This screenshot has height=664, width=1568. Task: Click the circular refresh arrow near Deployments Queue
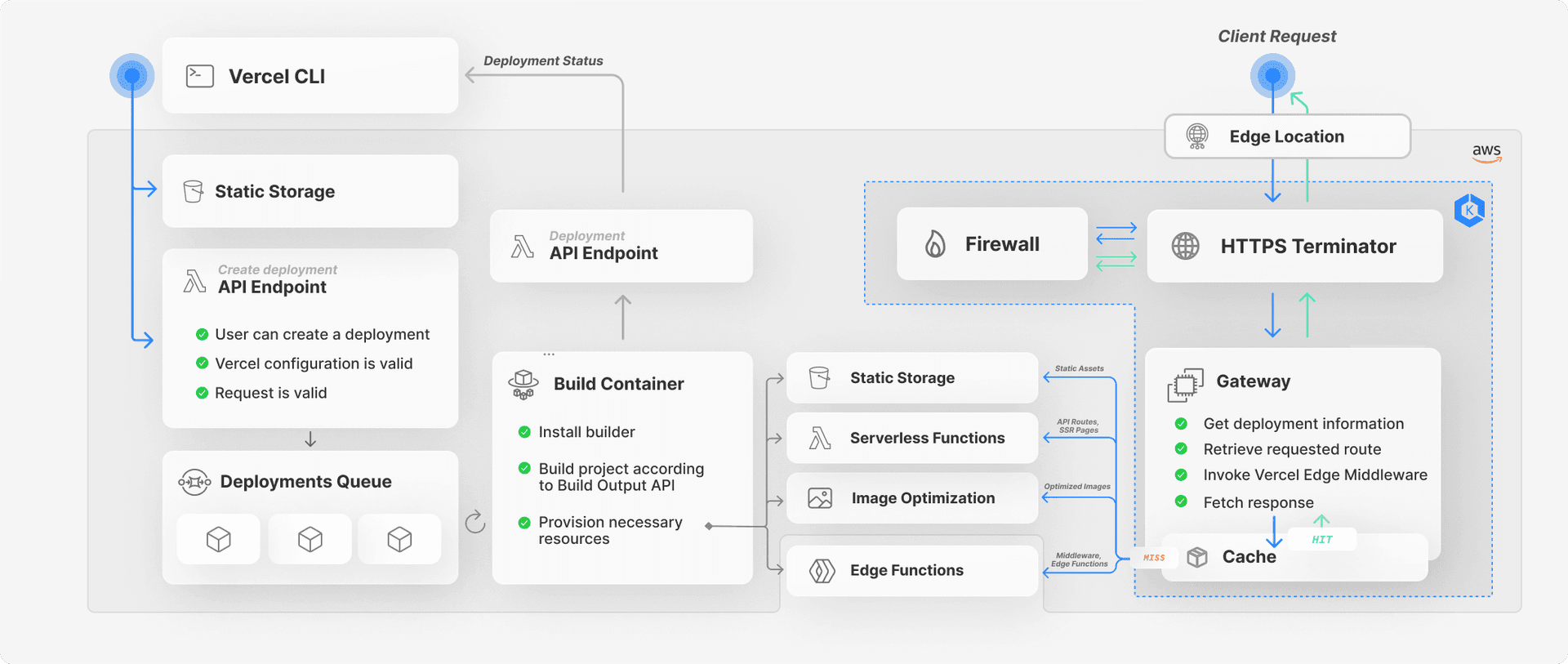click(x=475, y=522)
